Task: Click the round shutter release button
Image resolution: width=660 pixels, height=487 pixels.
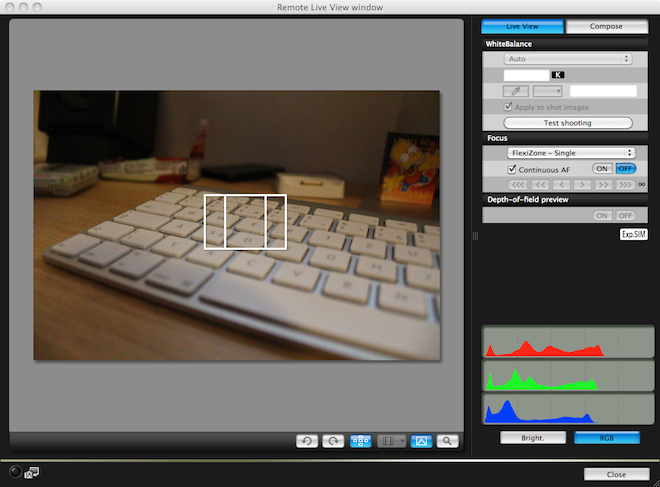Action: (15, 471)
